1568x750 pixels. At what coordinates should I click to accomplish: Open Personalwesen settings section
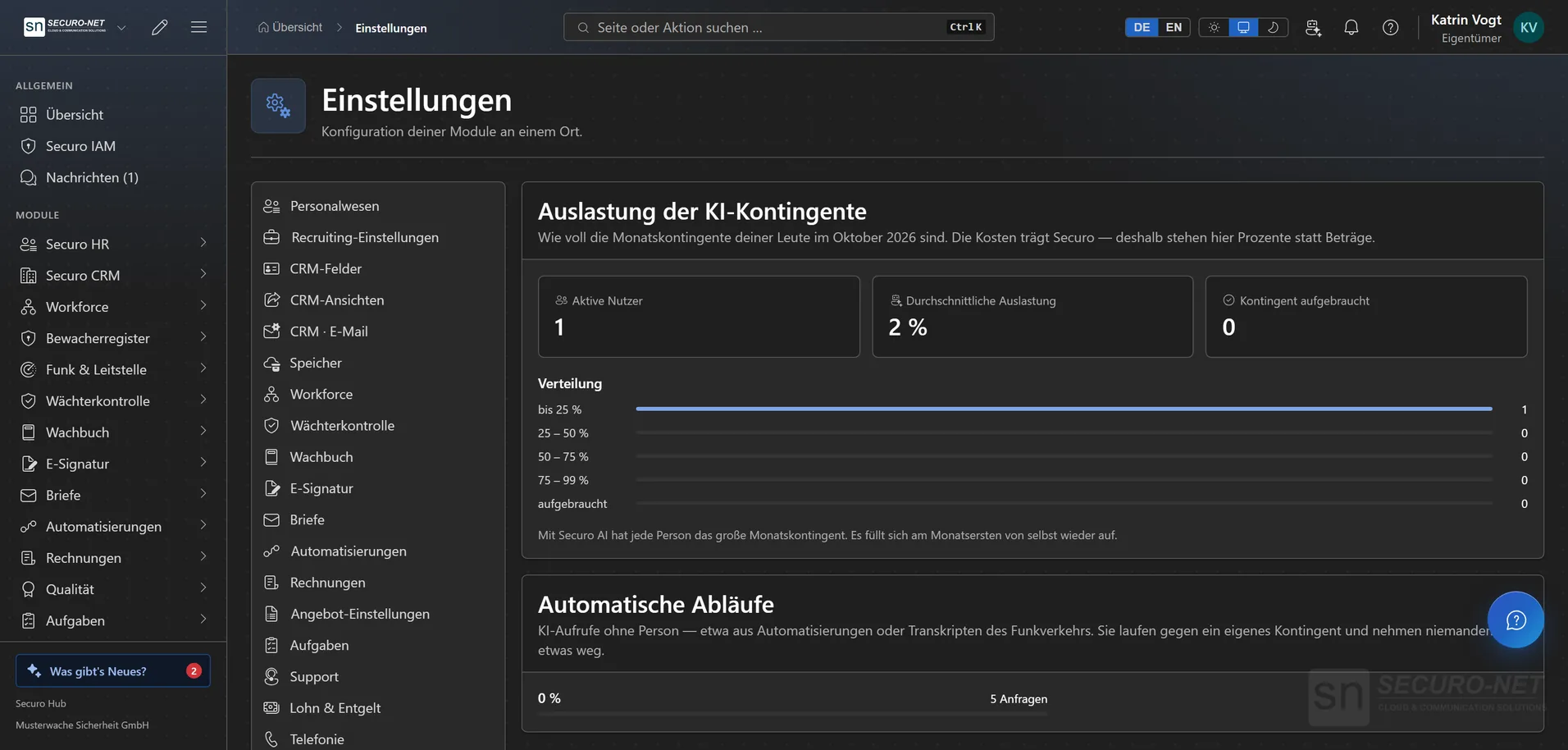pyautogui.click(x=378, y=206)
